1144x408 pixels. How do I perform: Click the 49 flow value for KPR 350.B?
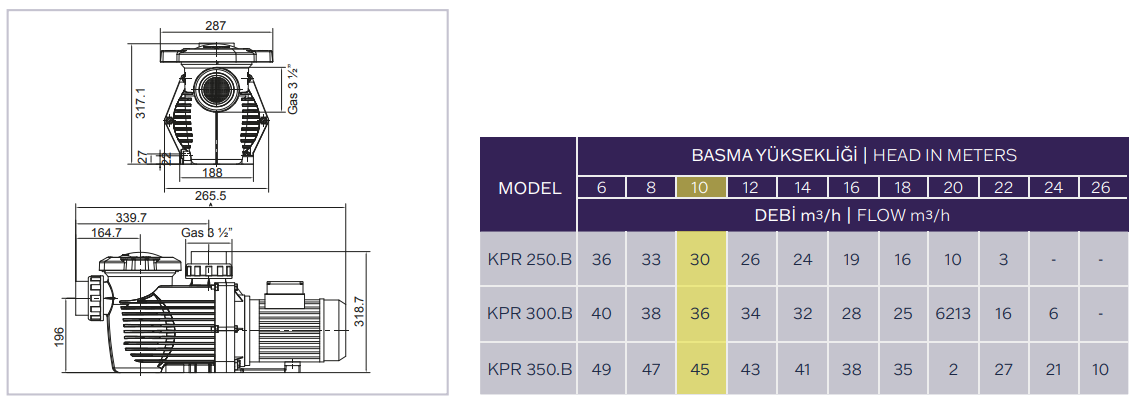pyautogui.click(x=601, y=369)
